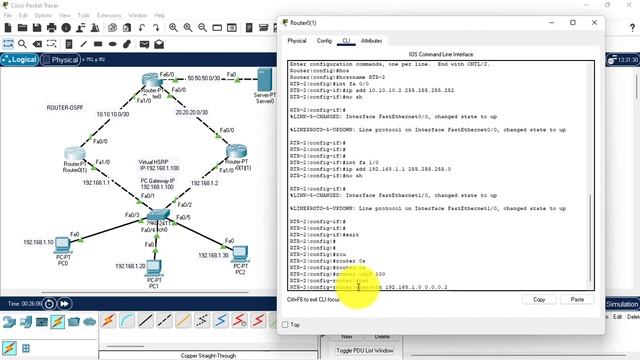Click Toggle PDU List Window

coord(364,351)
